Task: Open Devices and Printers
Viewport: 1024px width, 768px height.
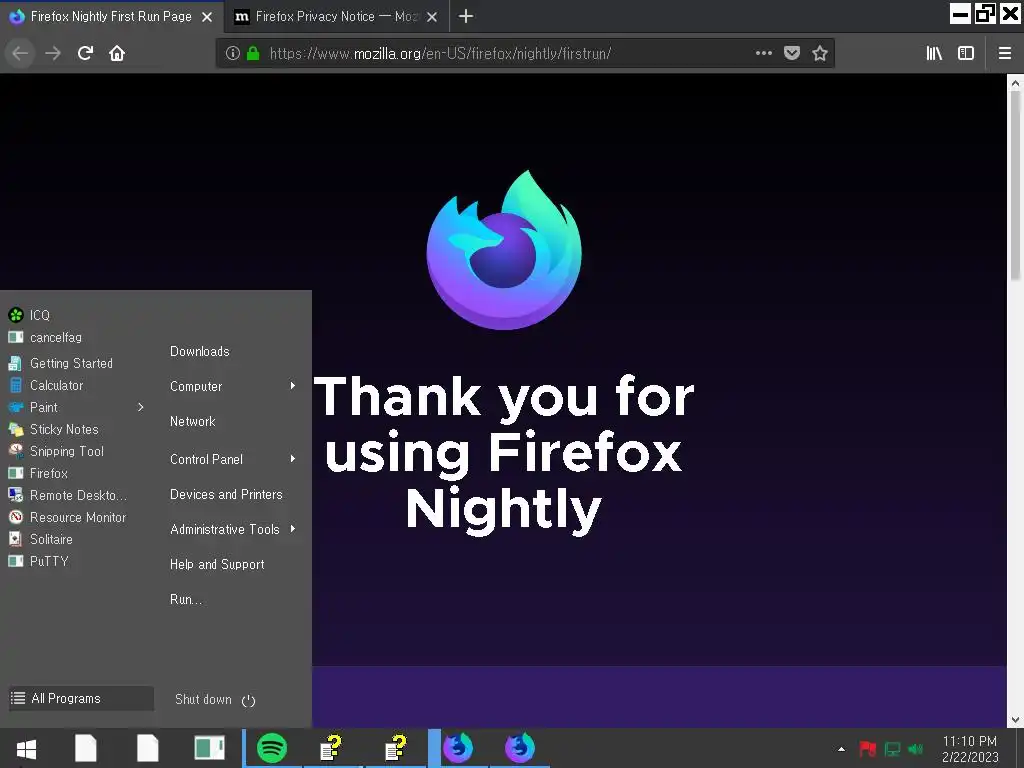Action: pos(227,494)
